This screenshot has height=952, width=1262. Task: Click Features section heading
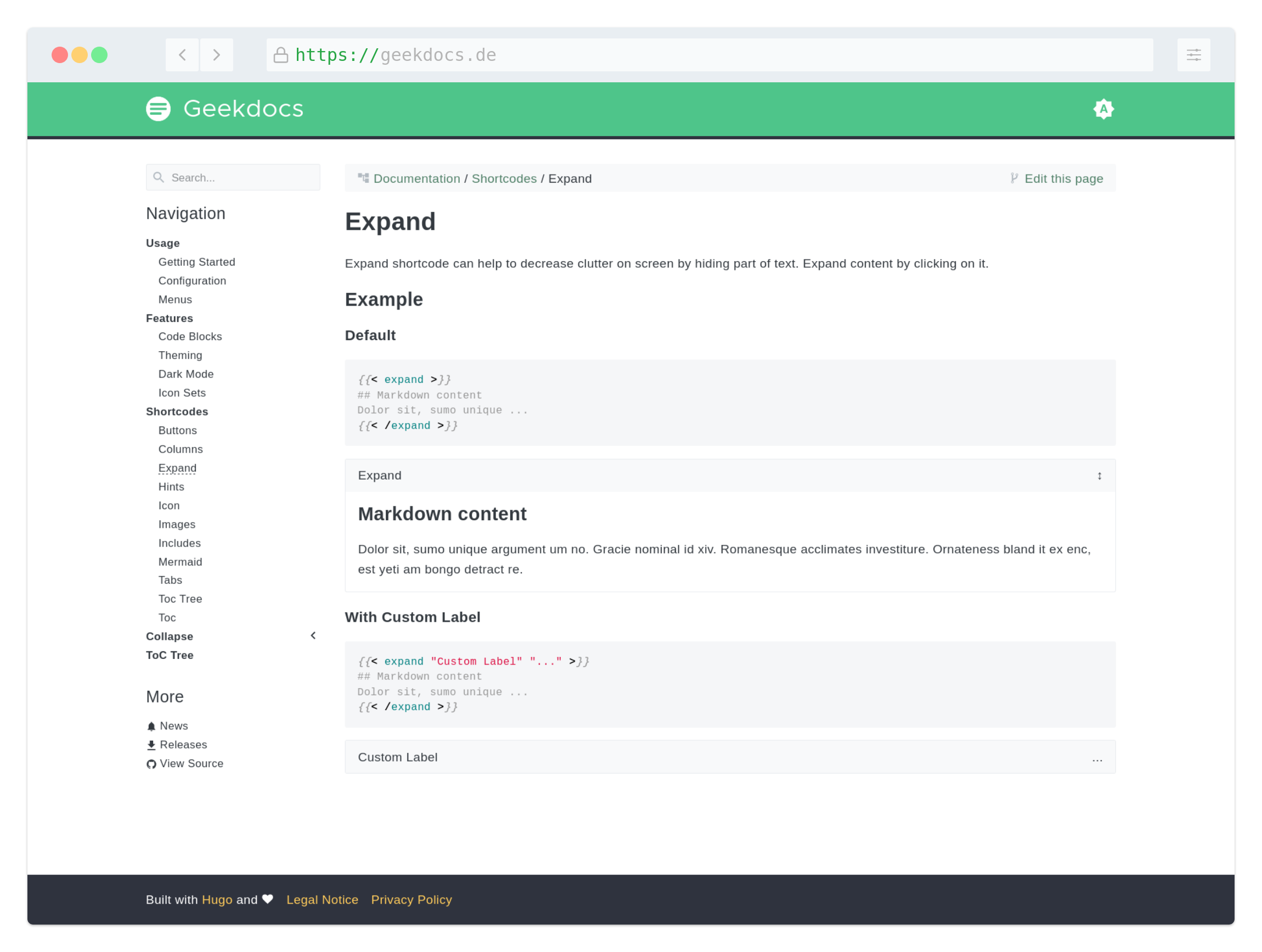170,318
